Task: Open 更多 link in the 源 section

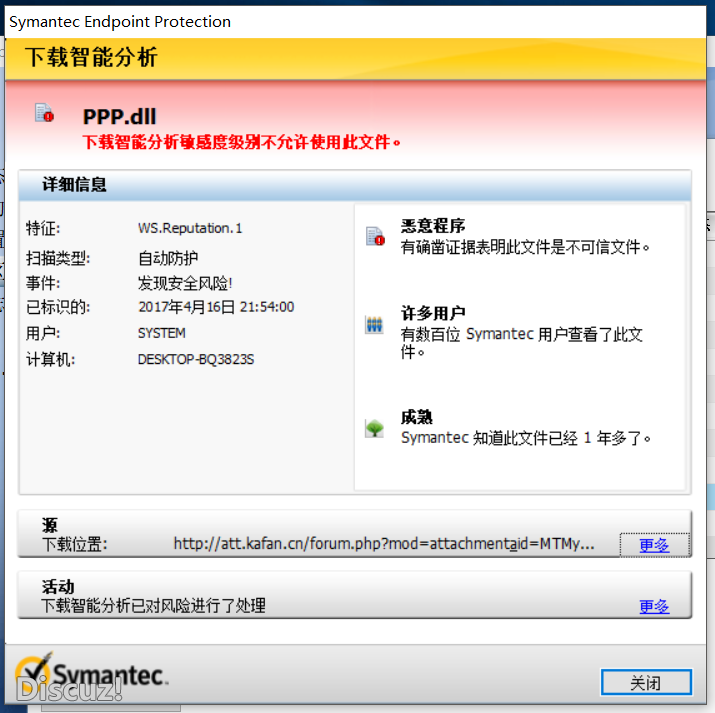Action: [654, 545]
